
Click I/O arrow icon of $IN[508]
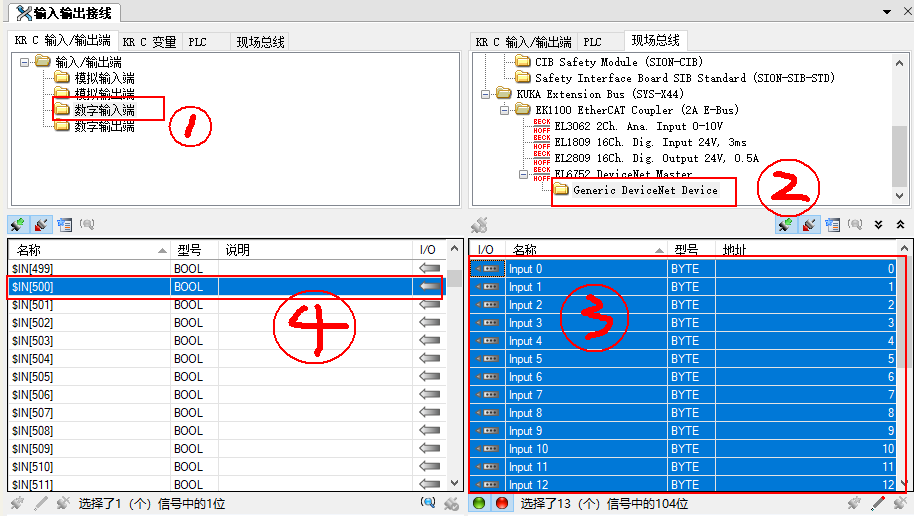[430, 430]
